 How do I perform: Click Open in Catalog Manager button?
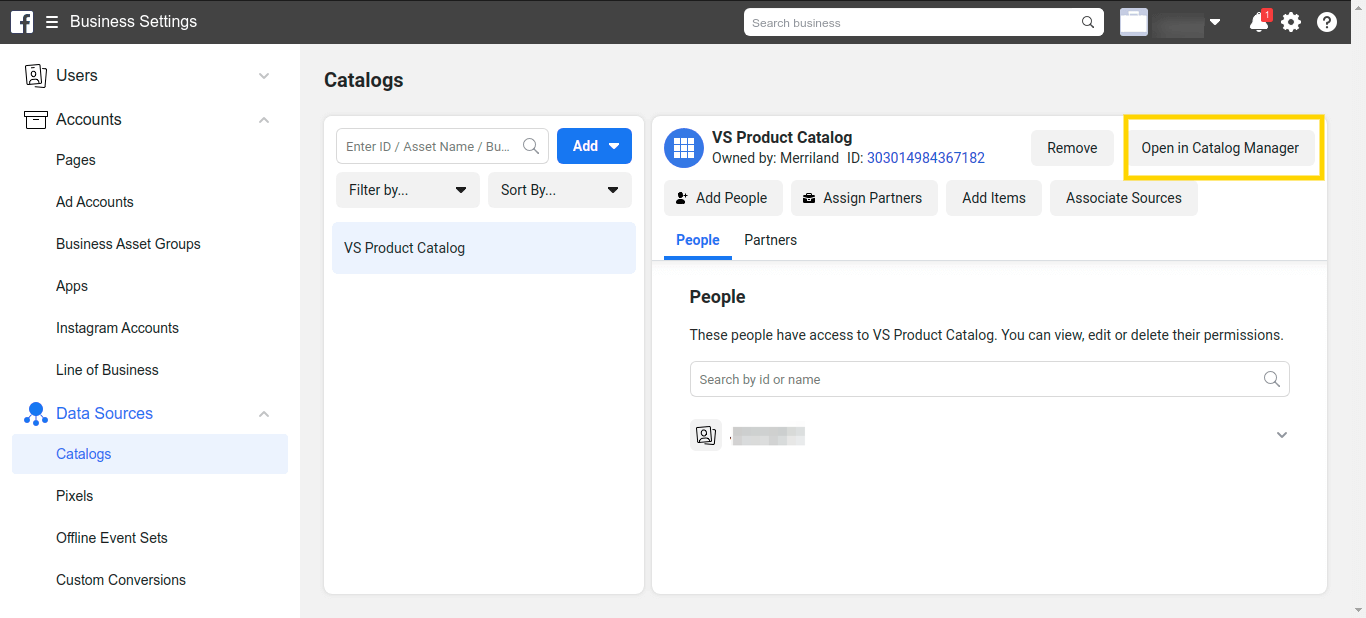coord(1220,148)
